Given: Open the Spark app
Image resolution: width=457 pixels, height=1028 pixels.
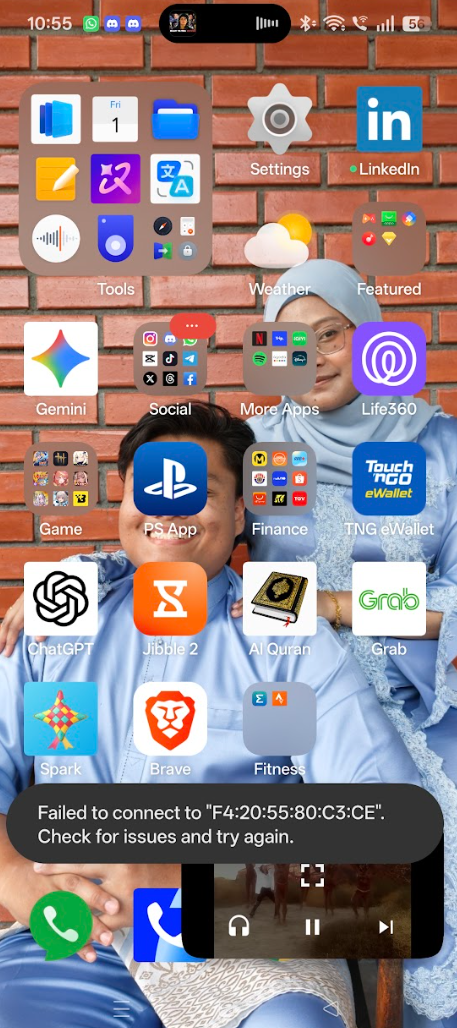Looking at the screenshot, I should (61, 719).
